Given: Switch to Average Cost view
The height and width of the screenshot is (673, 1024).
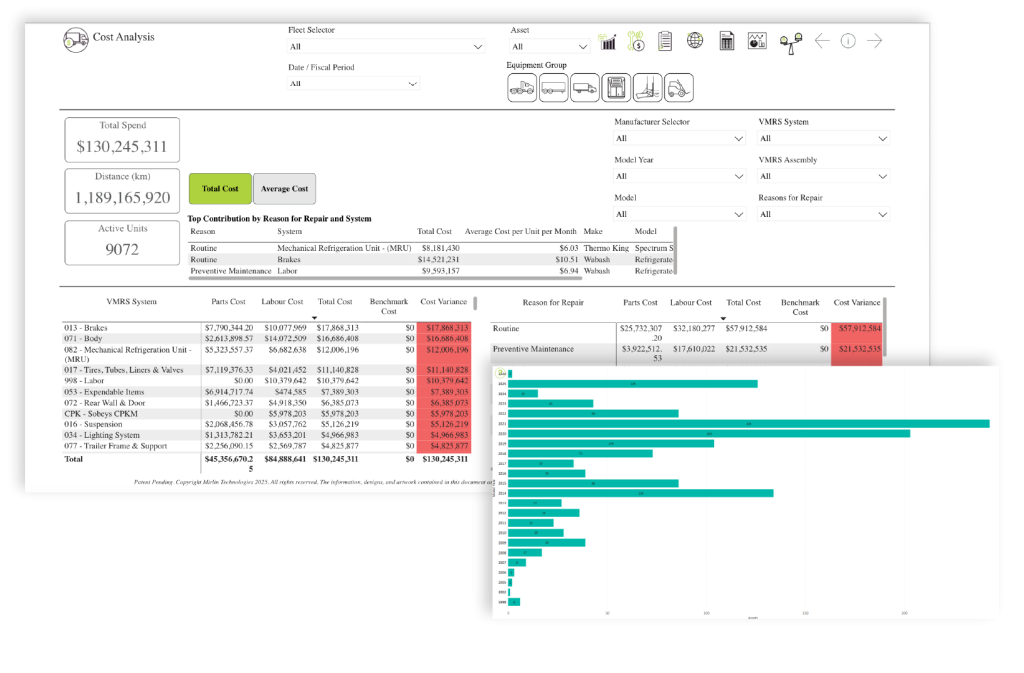Looking at the screenshot, I should [x=284, y=188].
